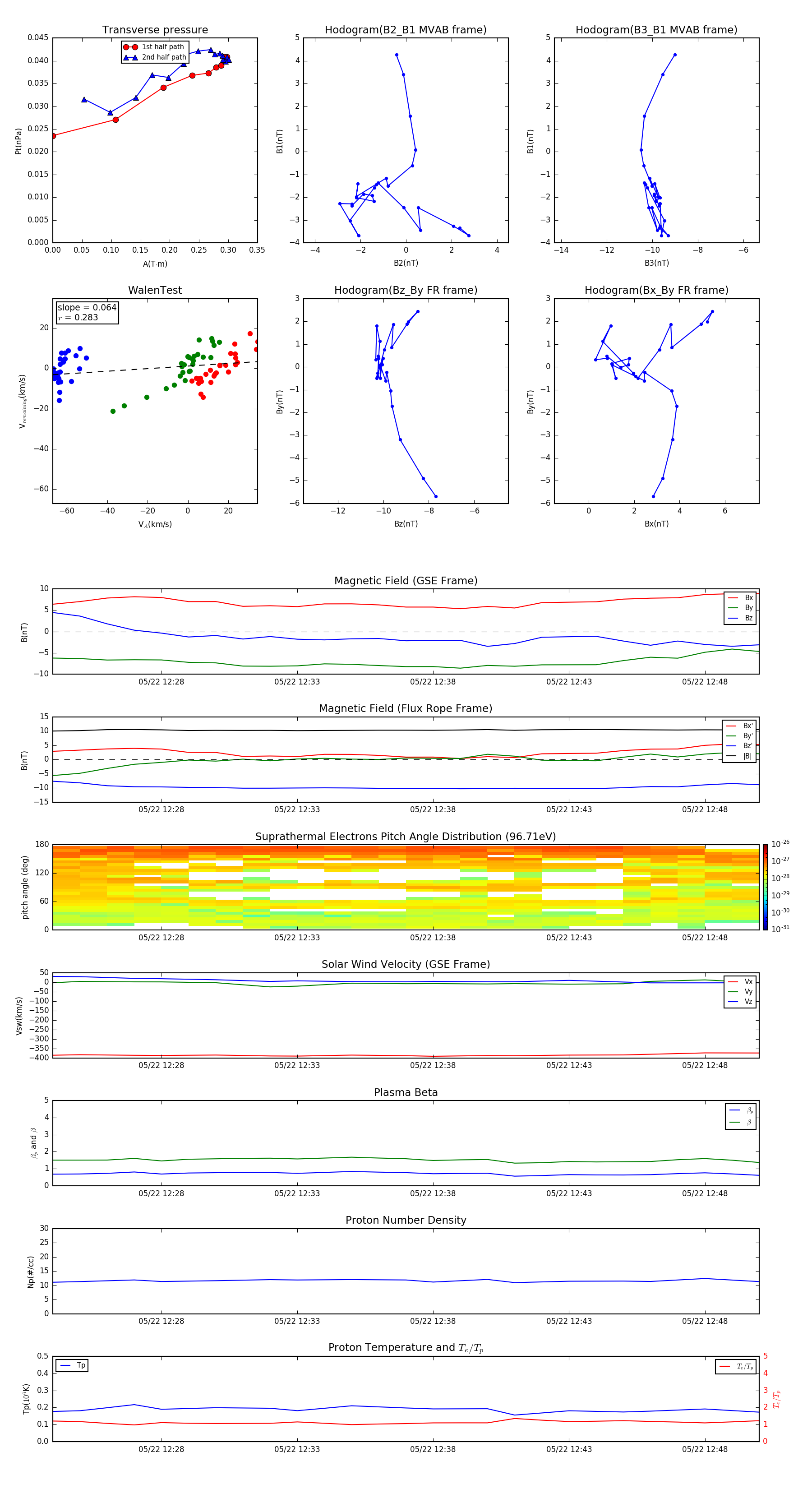
Task: Select the "Hodogram(Bz_By FR frame)" title
Action: (406, 290)
